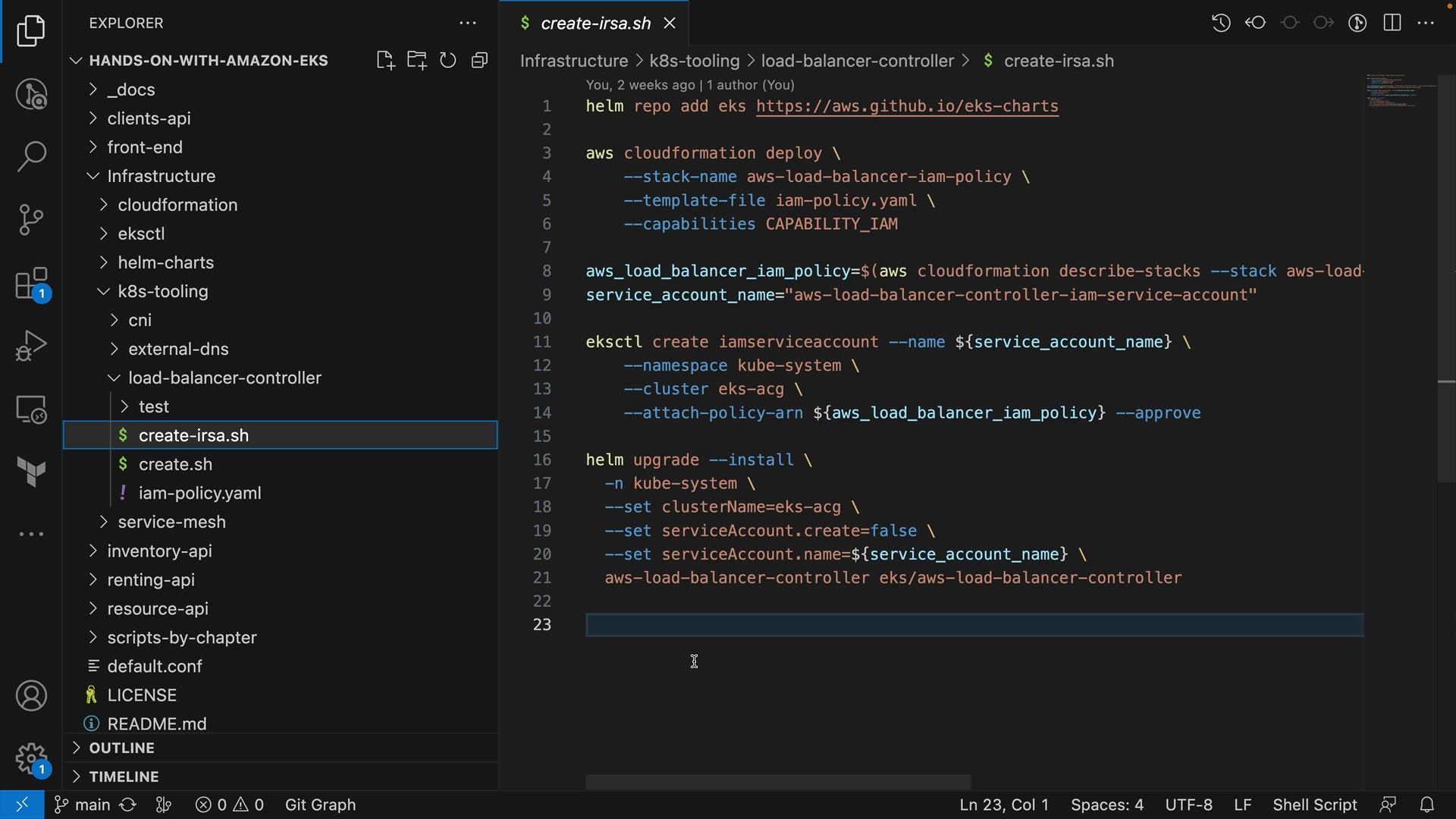1456x819 pixels.
Task: Open the Extensions view icon
Action: pyautogui.click(x=31, y=284)
